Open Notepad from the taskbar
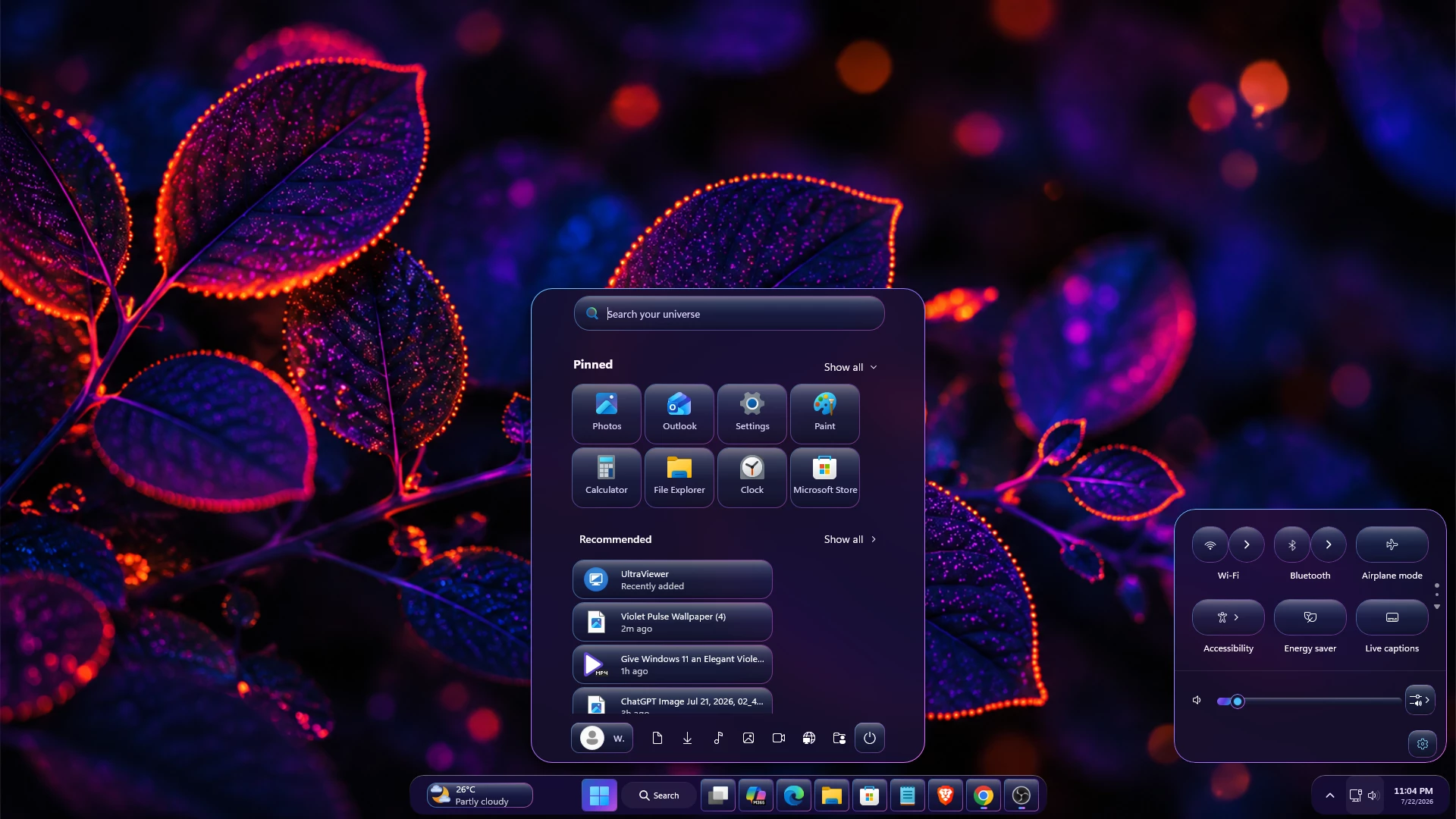Viewport: 1456px width, 819px height. (x=908, y=795)
